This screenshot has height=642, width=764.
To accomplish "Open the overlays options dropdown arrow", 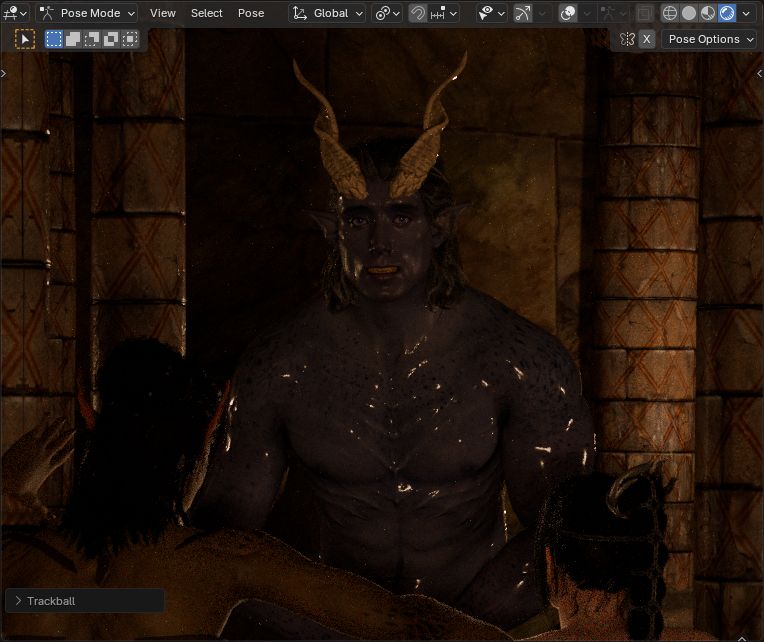I will (587, 13).
